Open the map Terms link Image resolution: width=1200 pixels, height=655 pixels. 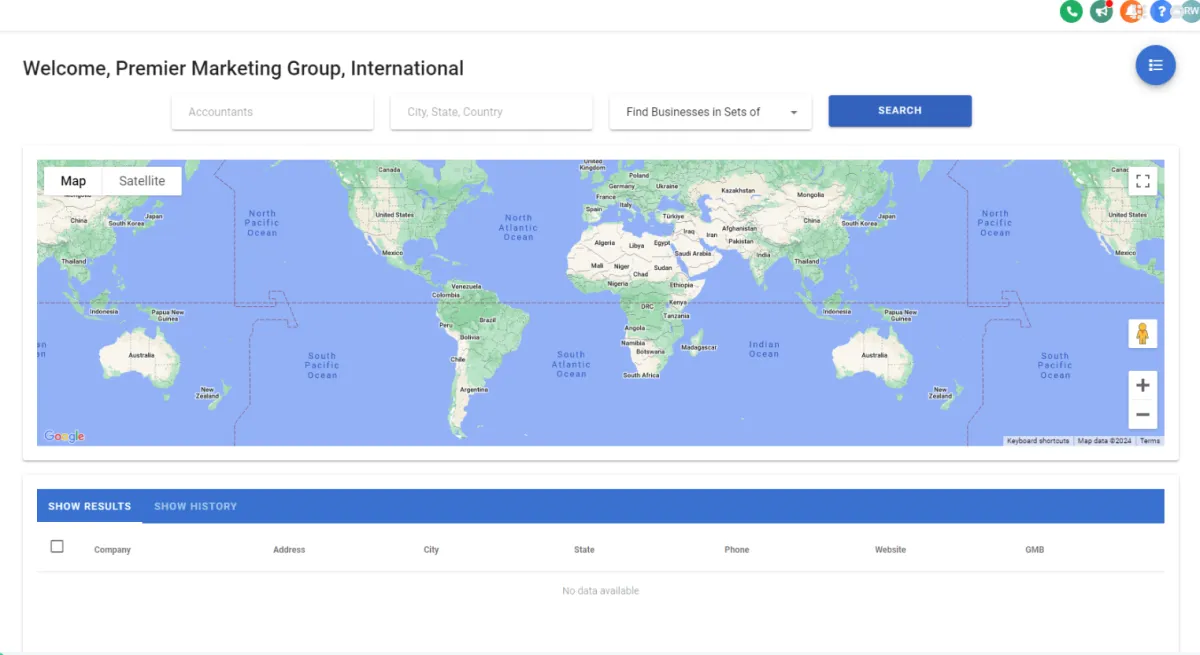[x=1150, y=441]
